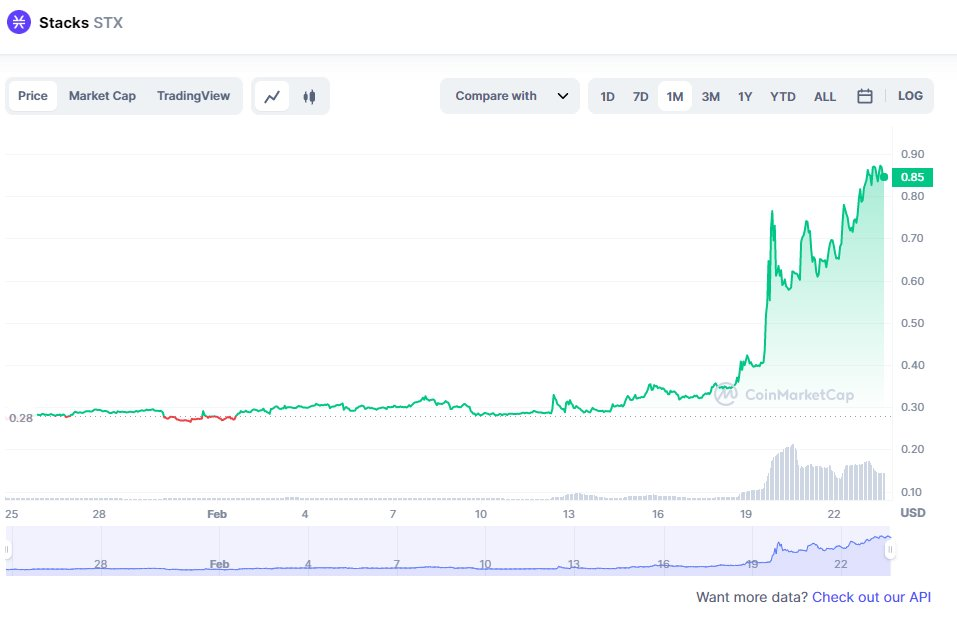Click the USD axis currency label
957x617 pixels.
point(912,513)
